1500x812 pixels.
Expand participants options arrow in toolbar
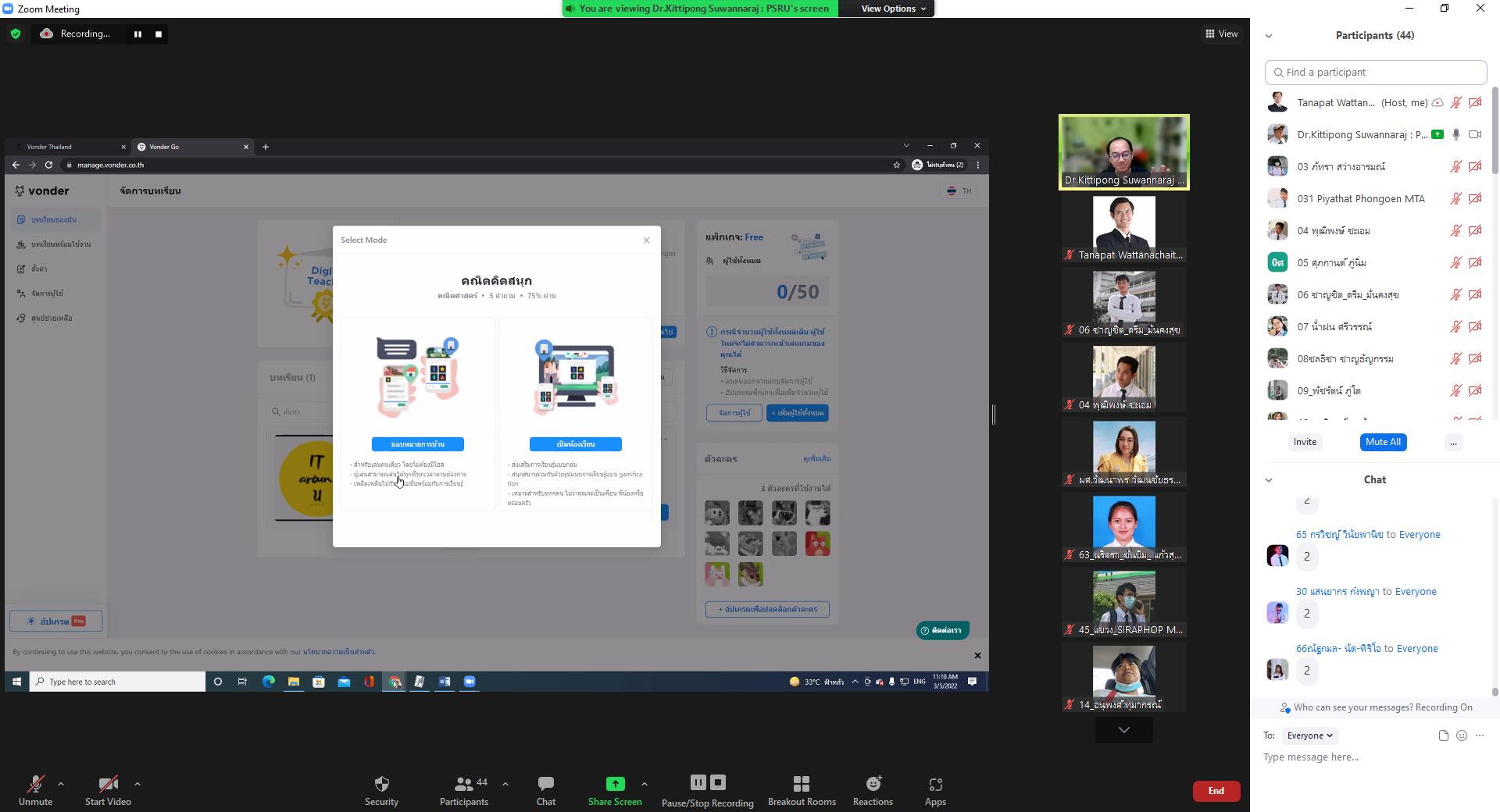(x=505, y=784)
